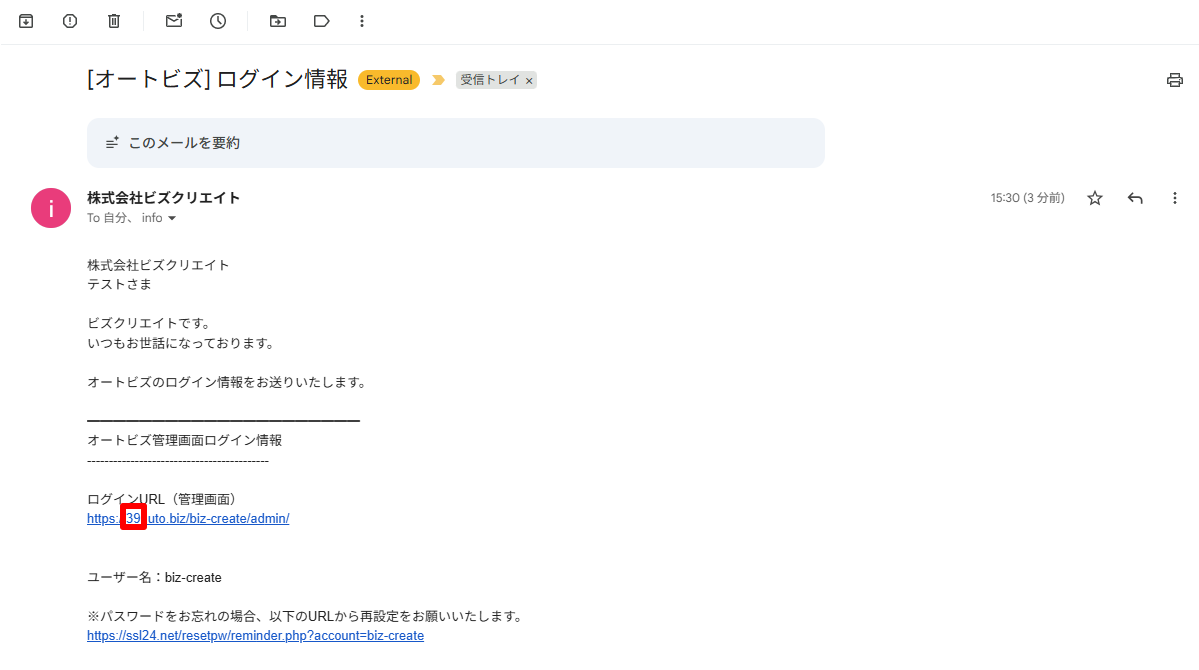1199x670 pixels.
Task: Open the message's three-dot more menu
Action: point(1175,198)
